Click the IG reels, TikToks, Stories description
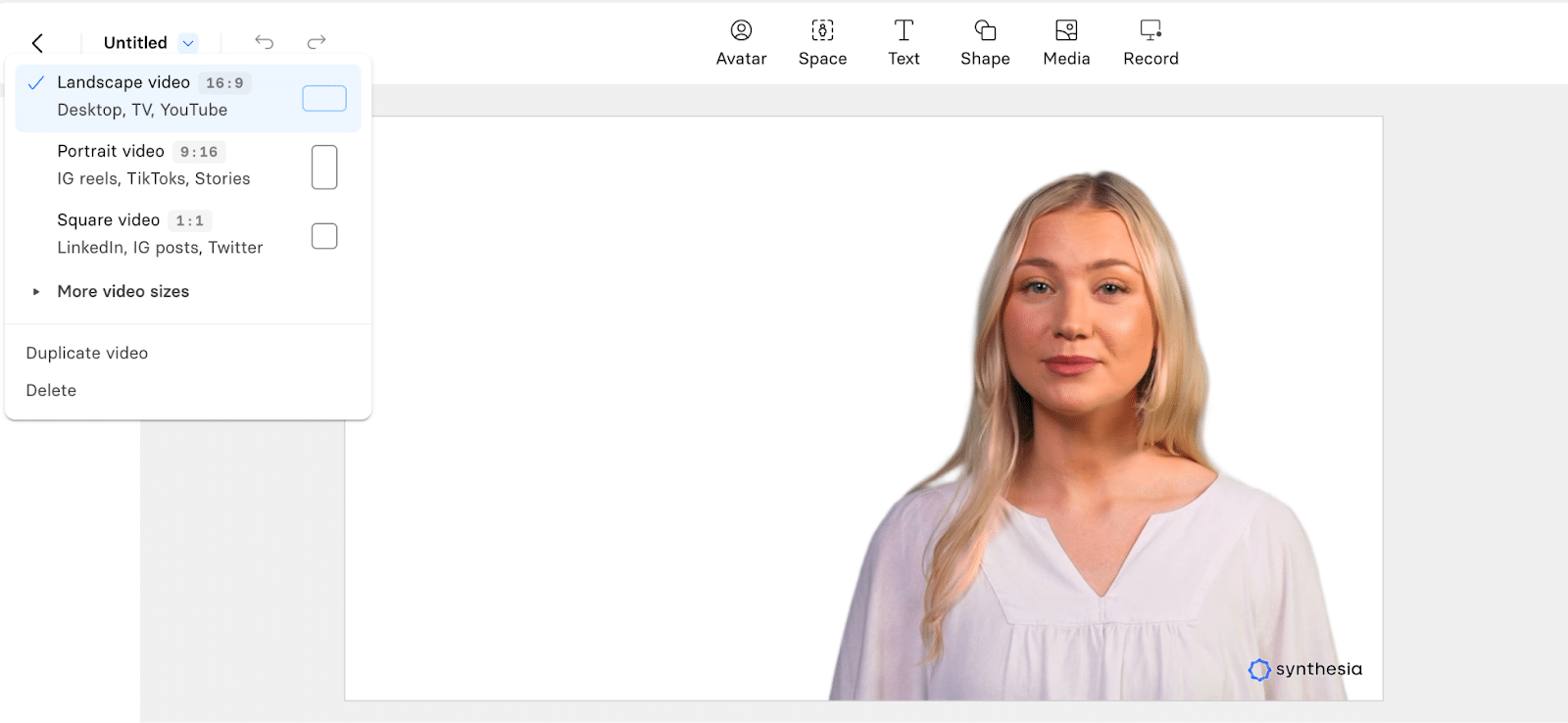Image resolution: width=1568 pixels, height=723 pixels. [x=154, y=178]
